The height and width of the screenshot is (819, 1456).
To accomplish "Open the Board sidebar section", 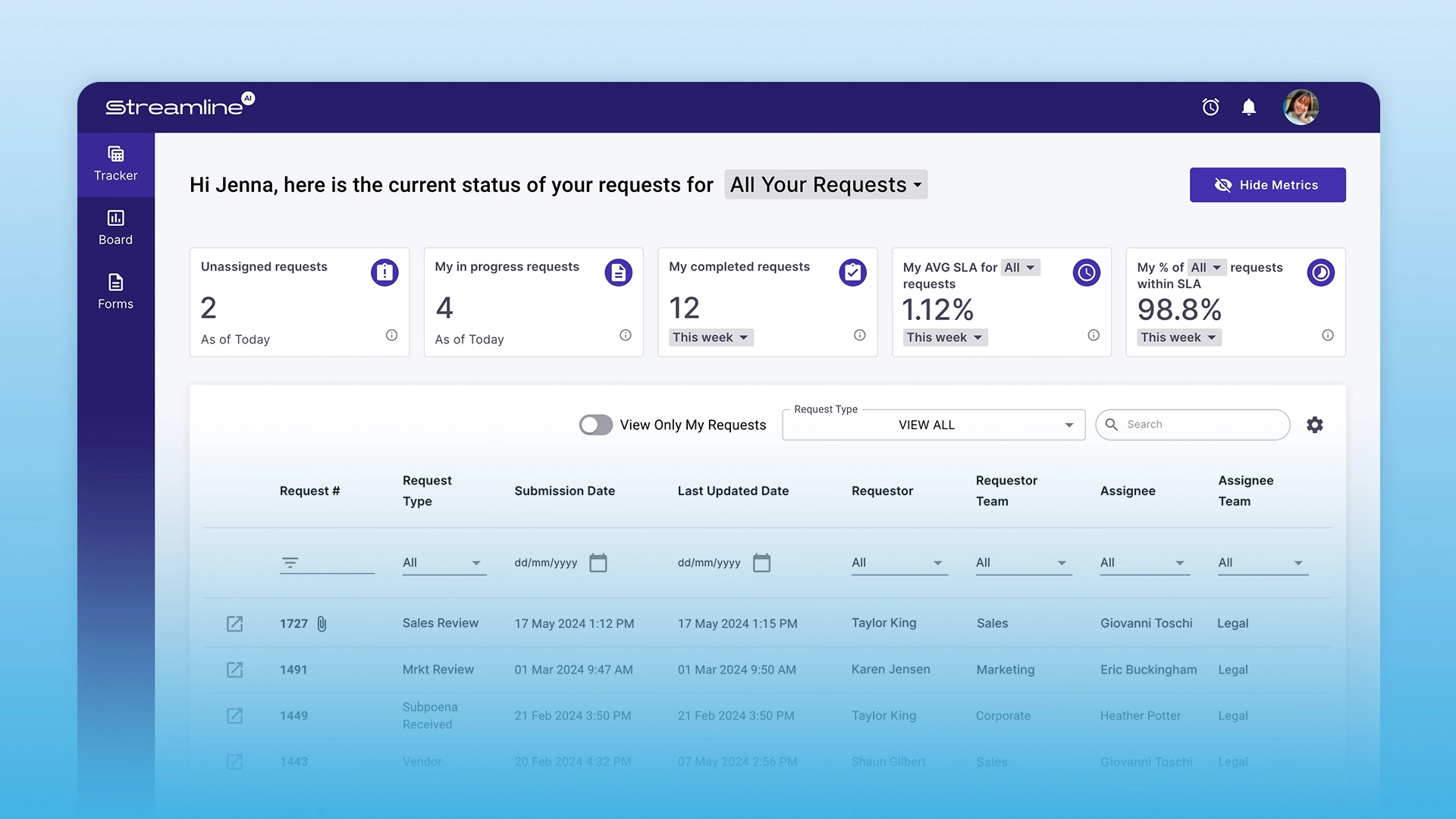I will (115, 228).
